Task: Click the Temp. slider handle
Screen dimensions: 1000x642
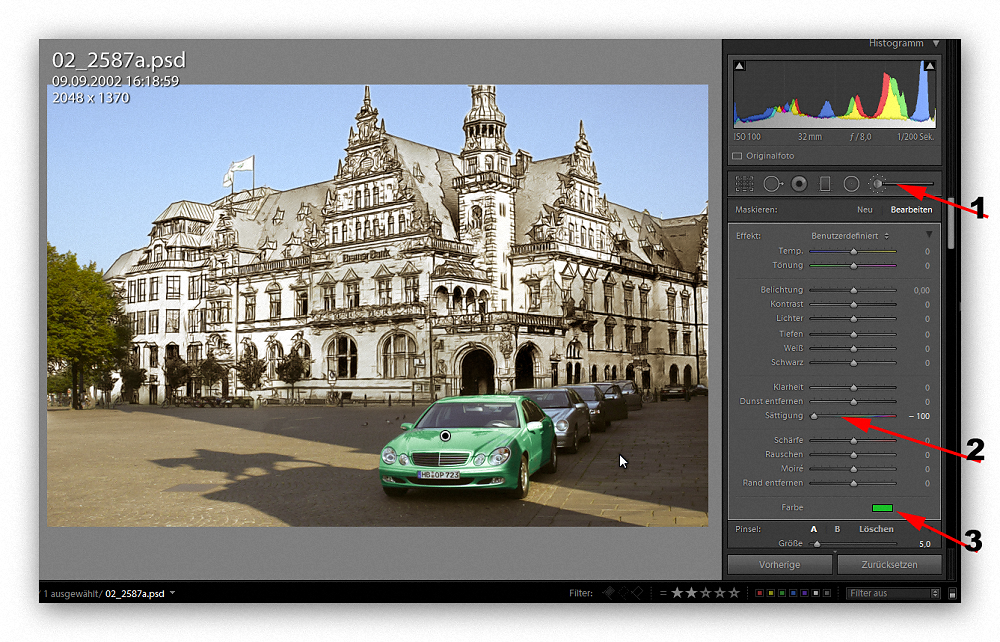Action: (x=853, y=252)
